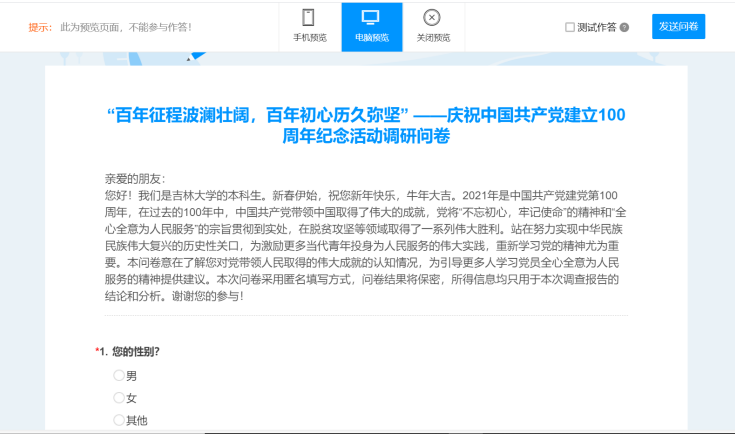This screenshot has height=435, width=735.
Task: Choose the 女 radio option
Action: coord(119,397)
